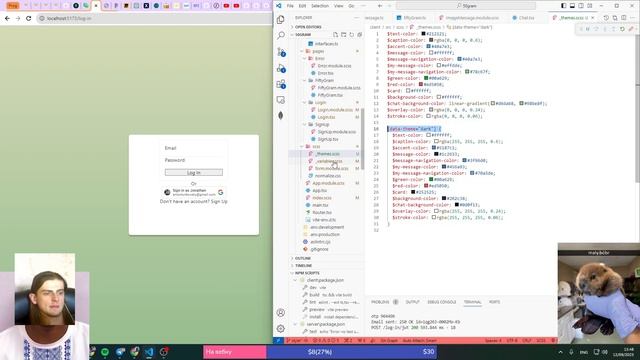This screenshot has height=360, width=640.
Task: Open normalize.css in the Explorer
Action: [328, 176]
